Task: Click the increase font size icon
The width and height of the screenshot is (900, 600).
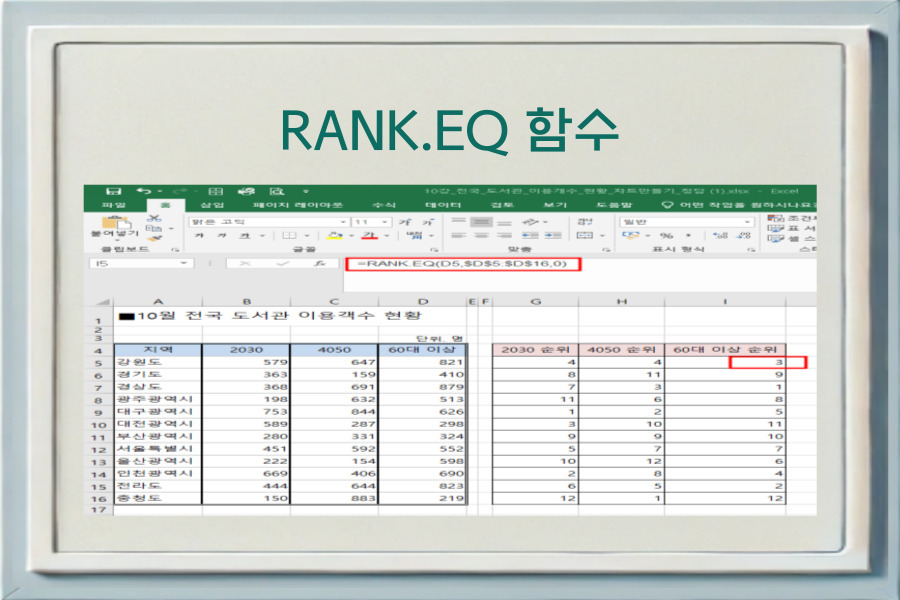Action: [405, 222]
